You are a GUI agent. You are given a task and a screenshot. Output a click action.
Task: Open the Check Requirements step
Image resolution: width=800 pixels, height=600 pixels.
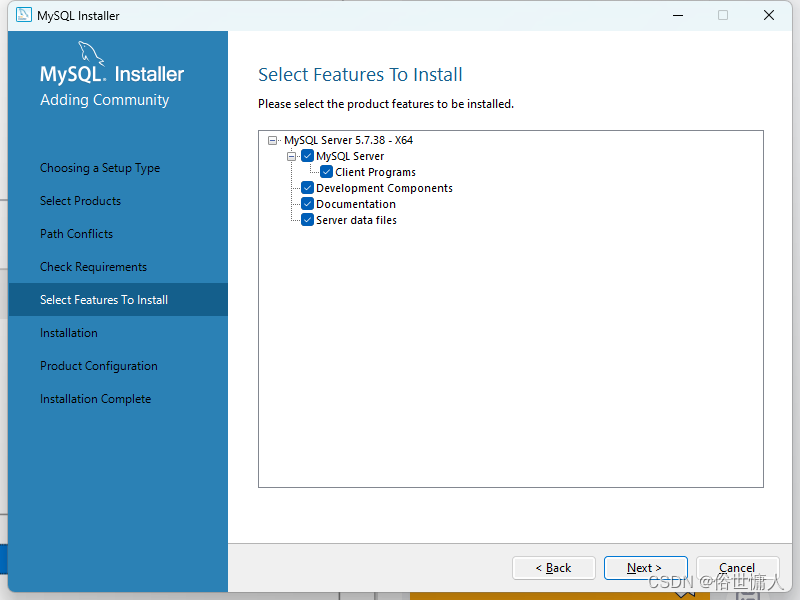93,267
